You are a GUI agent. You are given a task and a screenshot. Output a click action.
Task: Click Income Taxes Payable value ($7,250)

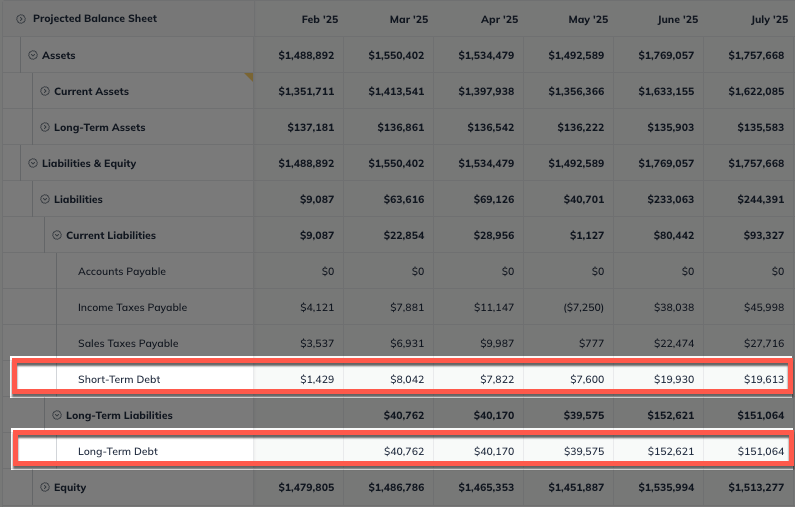pyautogui.click(x=584, y=307)
